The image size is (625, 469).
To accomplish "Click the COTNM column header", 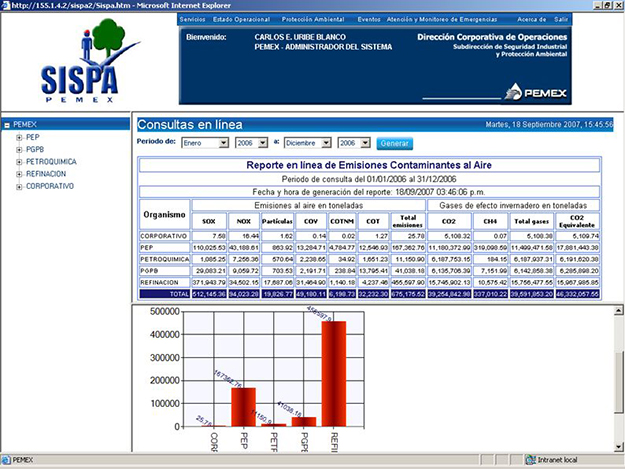I will (x=342, y=221).
